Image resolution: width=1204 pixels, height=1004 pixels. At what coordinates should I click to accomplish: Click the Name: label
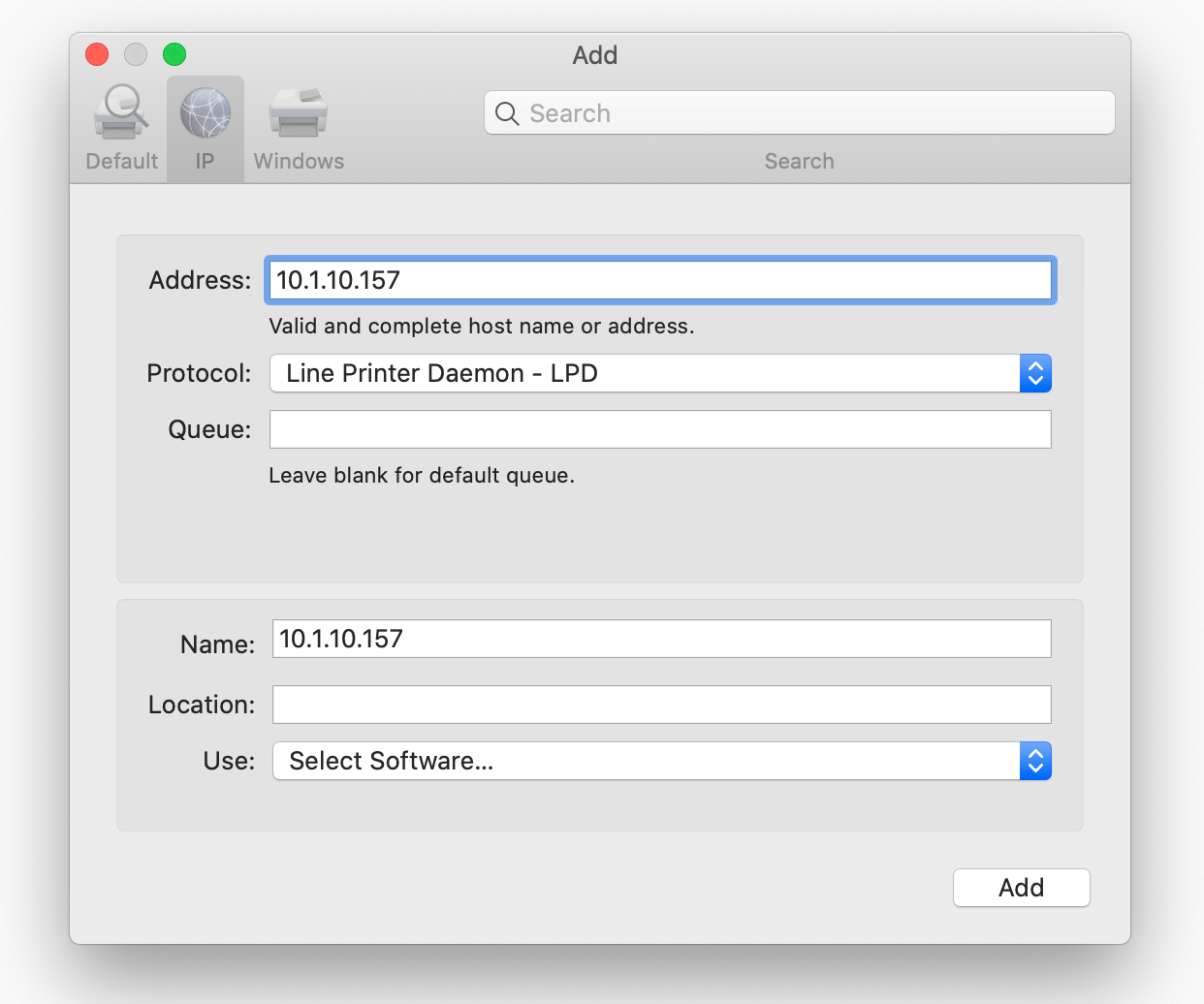[x=218, y=644]
